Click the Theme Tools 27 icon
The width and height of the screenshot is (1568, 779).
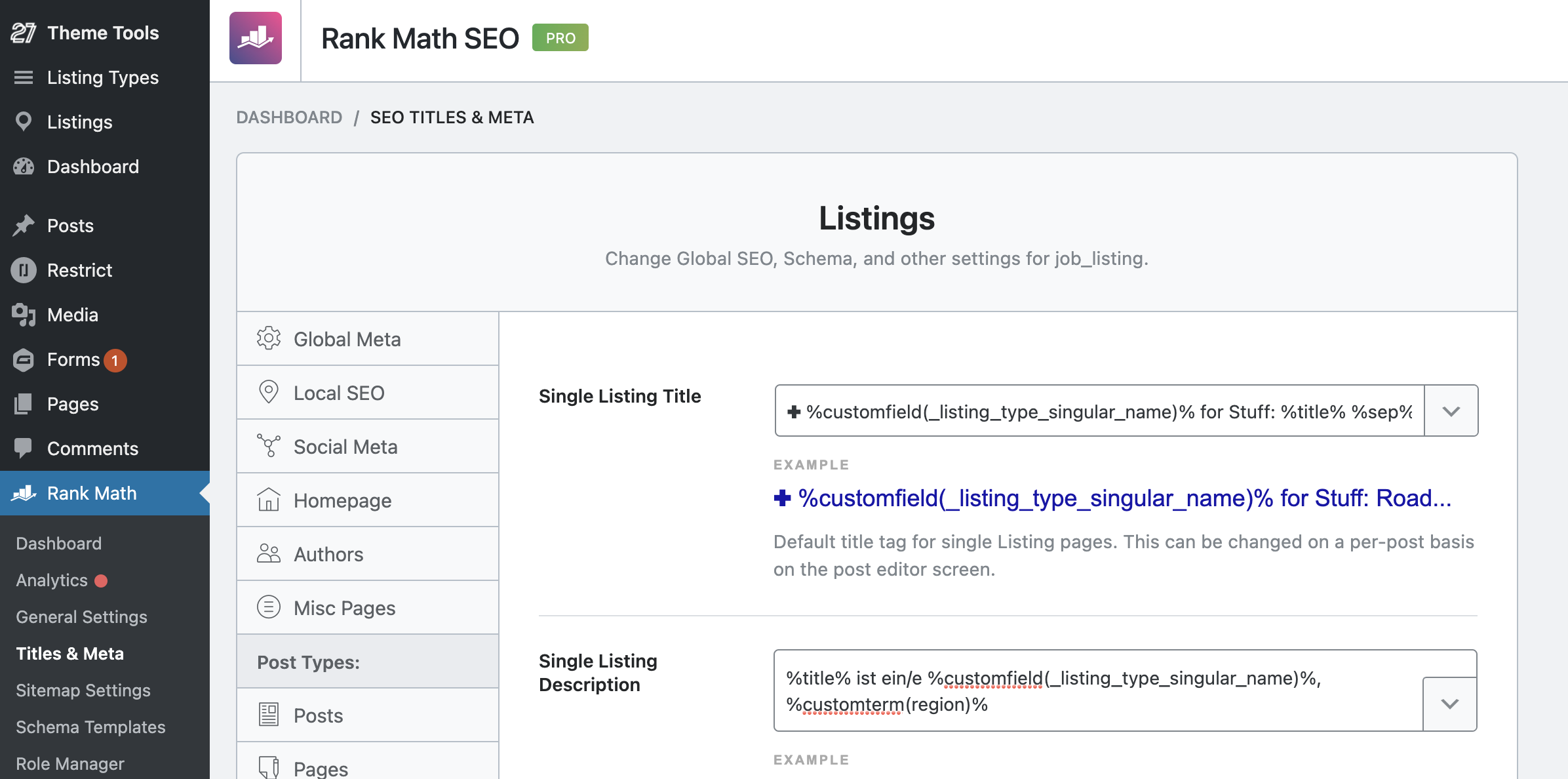[x=24, y=33]
